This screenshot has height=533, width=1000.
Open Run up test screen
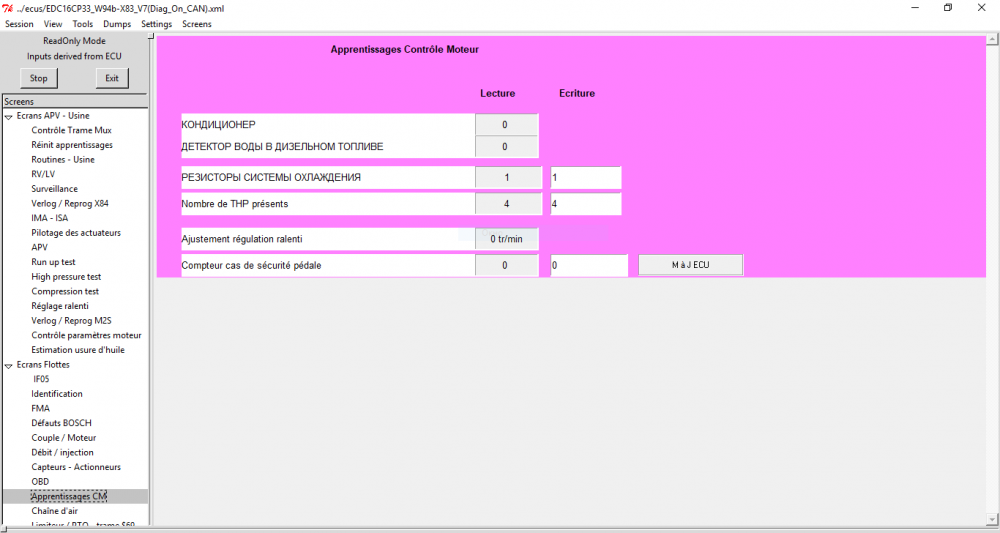coord(54,262)
